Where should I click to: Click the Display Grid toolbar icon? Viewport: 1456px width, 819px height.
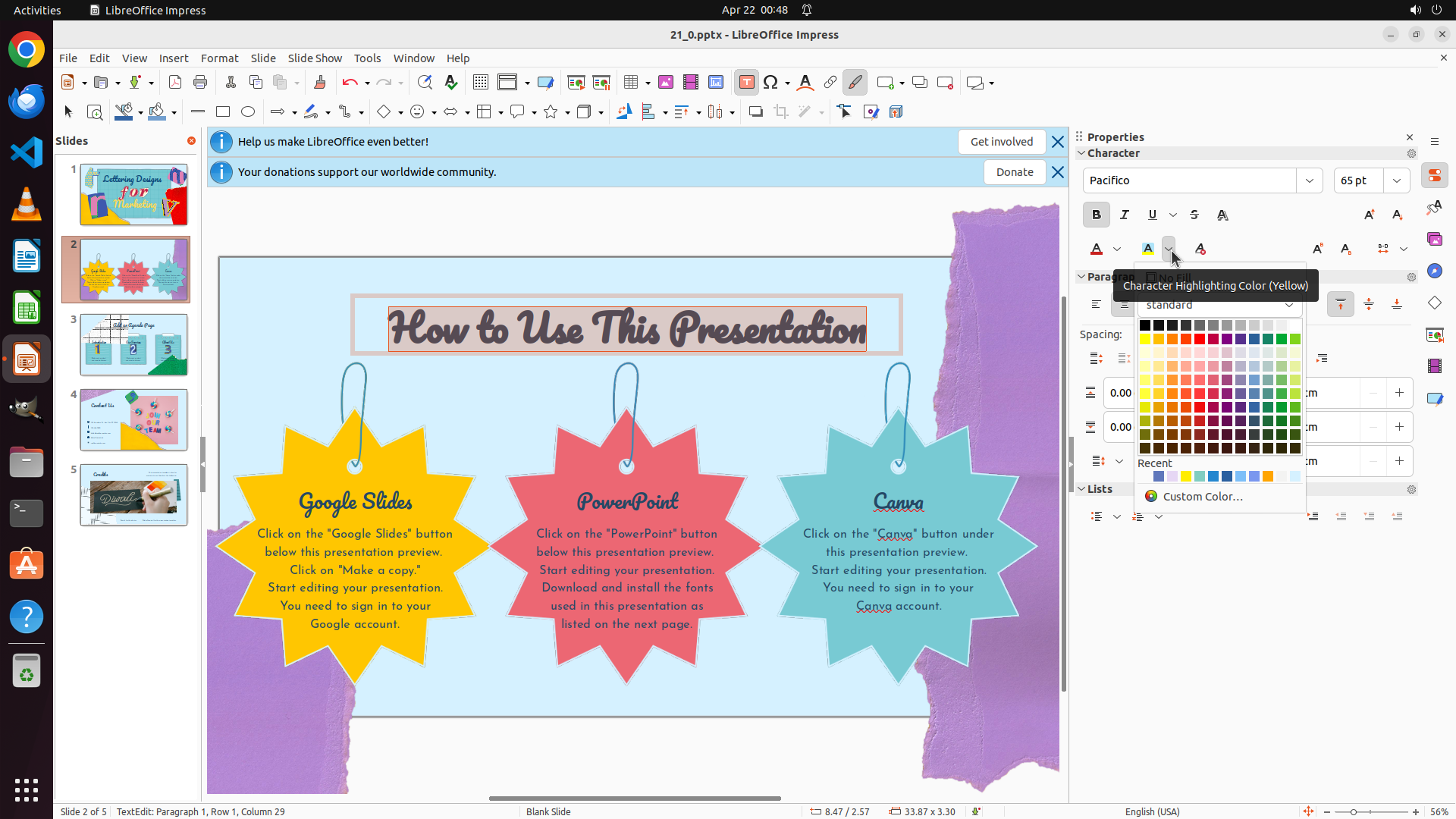click(481, 83)
